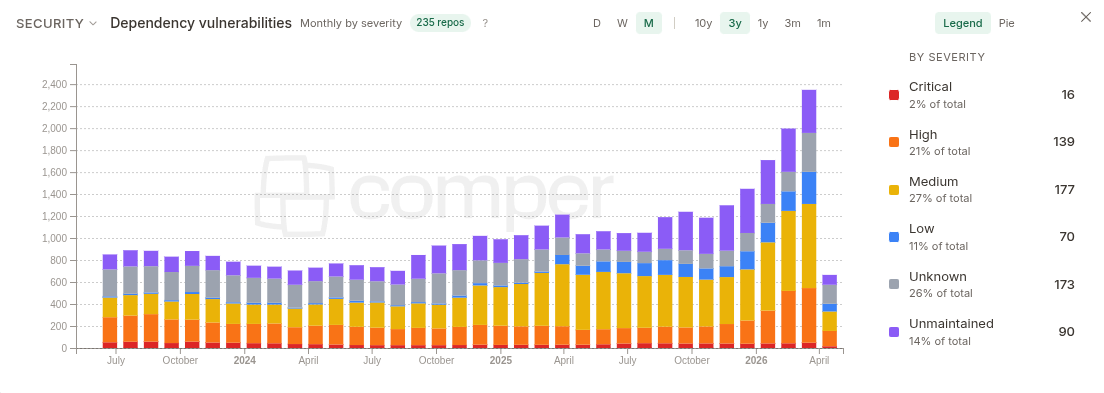
Task: Click the Unmaintained count value 90
Action: click(x=1067, y=332)
